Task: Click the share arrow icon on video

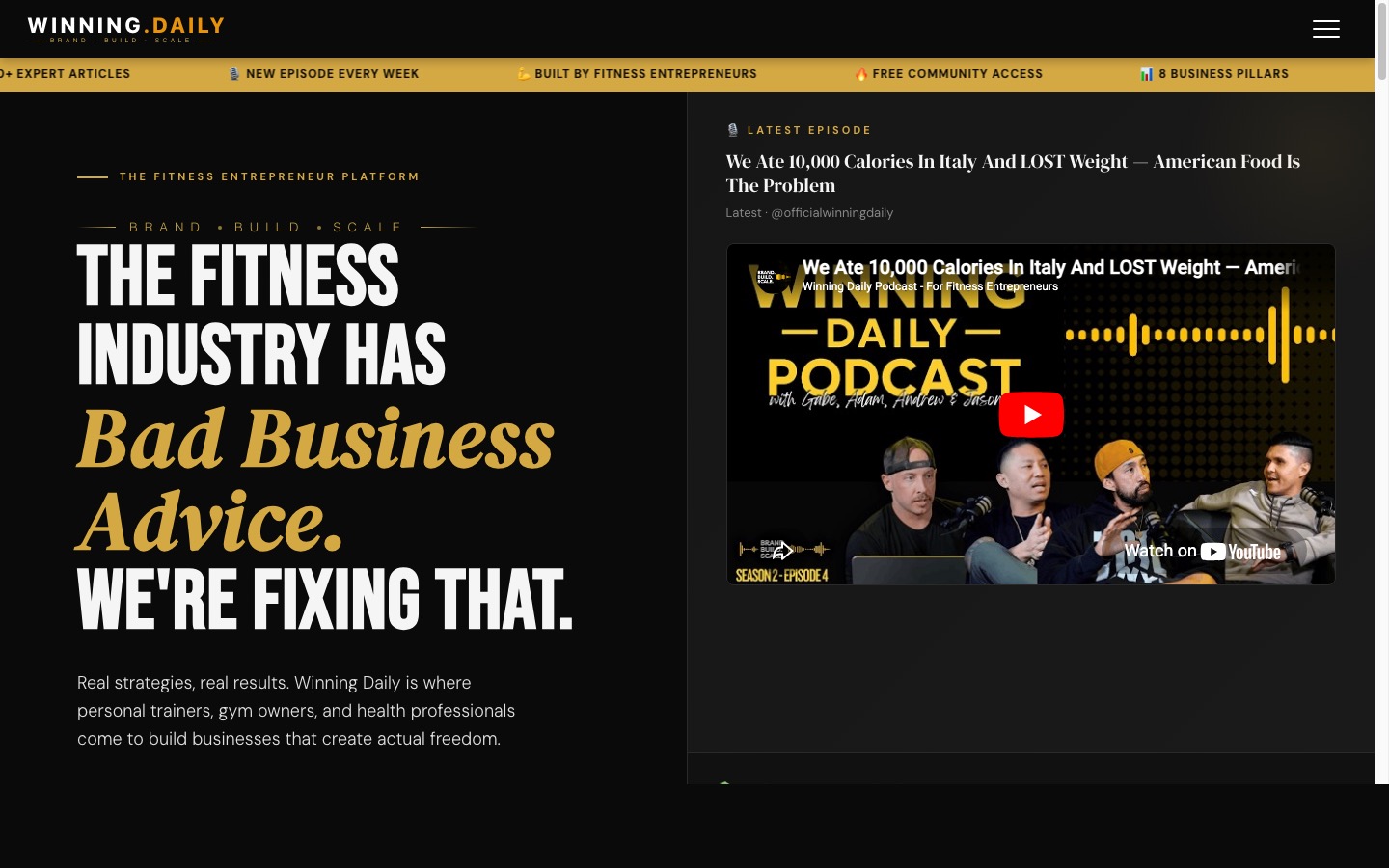Action: pyautogui.click(x=782, y=551)
